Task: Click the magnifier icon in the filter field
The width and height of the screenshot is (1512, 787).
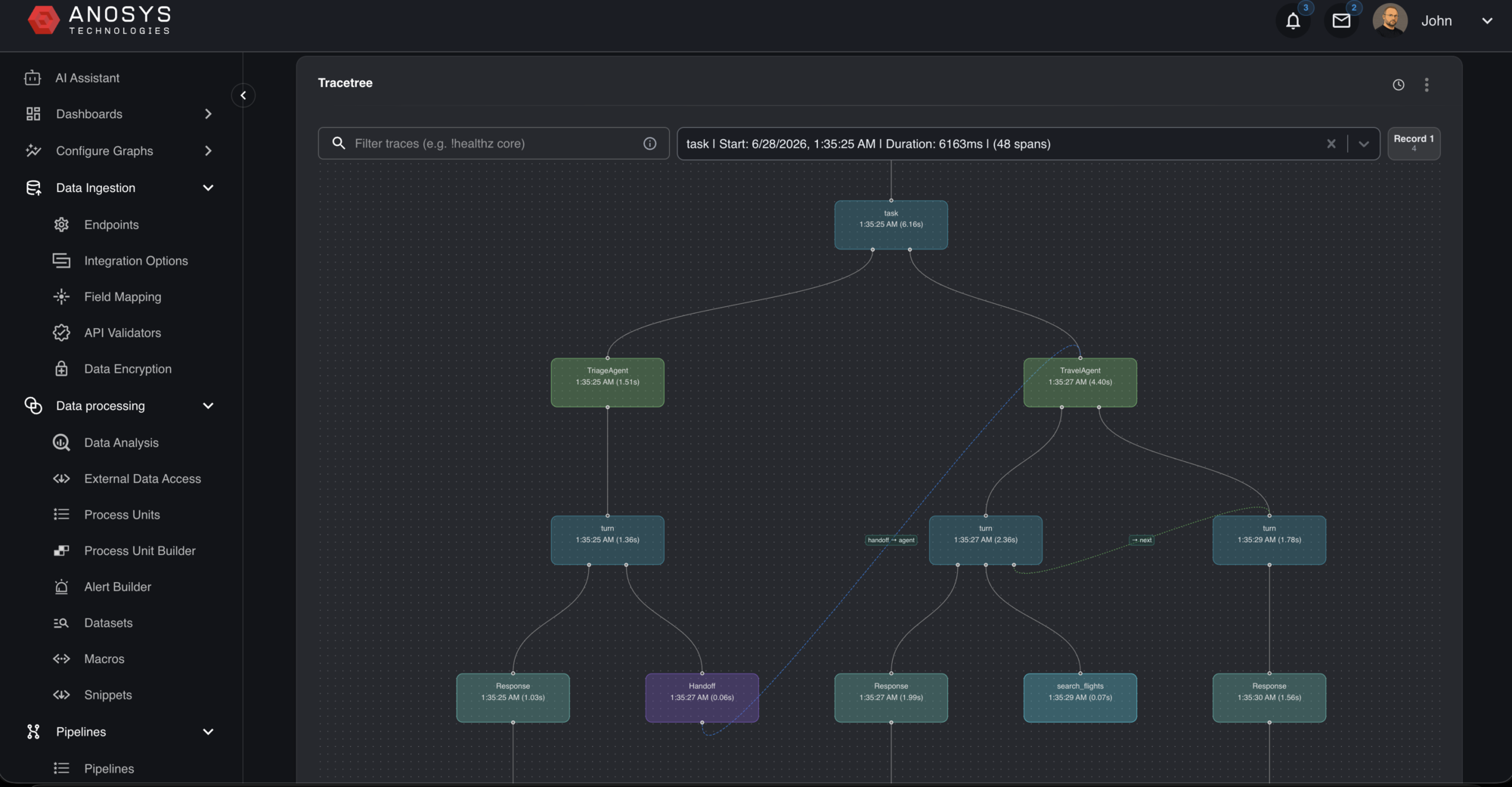Action: tap(339, 143)
